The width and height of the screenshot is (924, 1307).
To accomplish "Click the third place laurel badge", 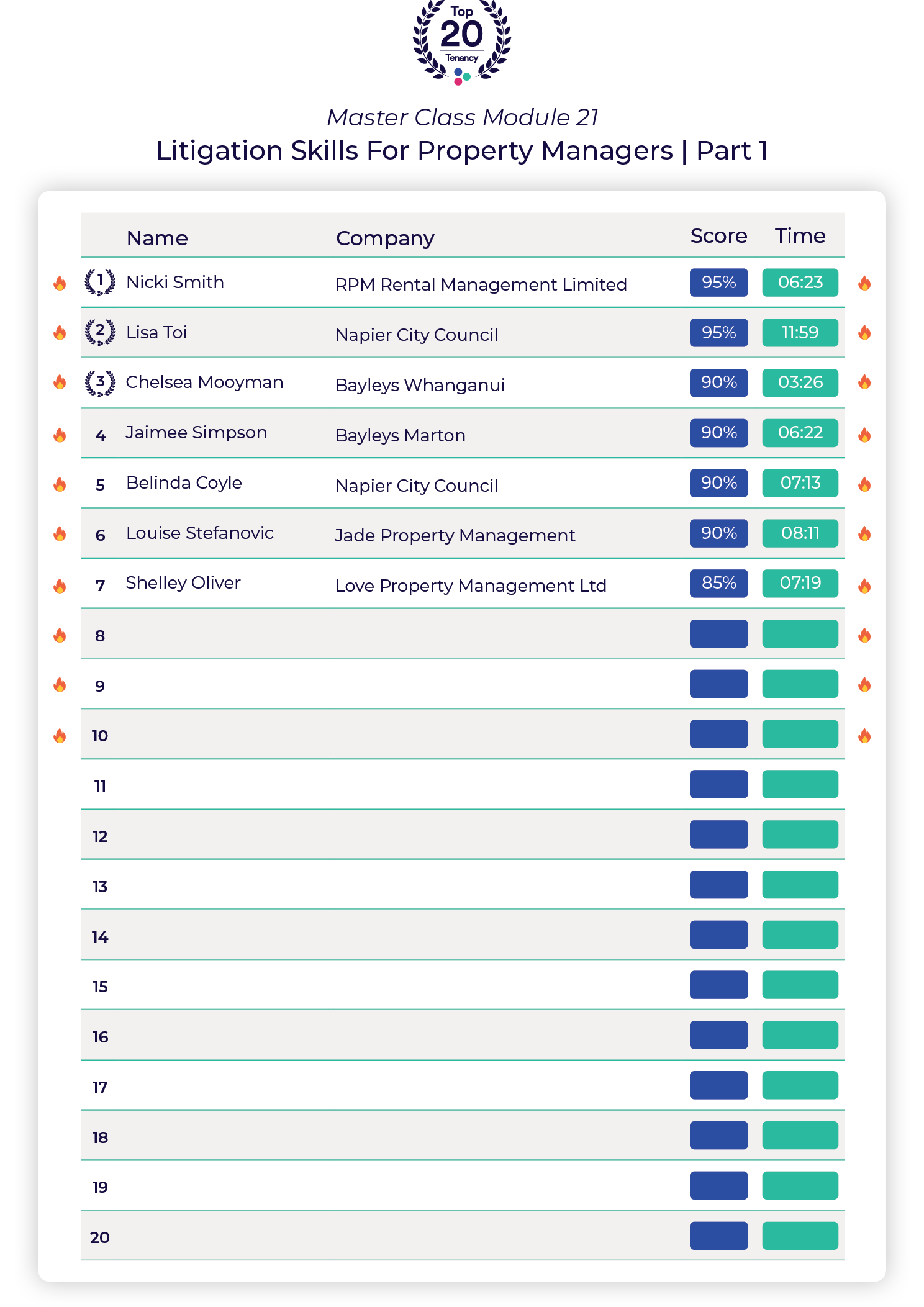I will tap(100, 382).
